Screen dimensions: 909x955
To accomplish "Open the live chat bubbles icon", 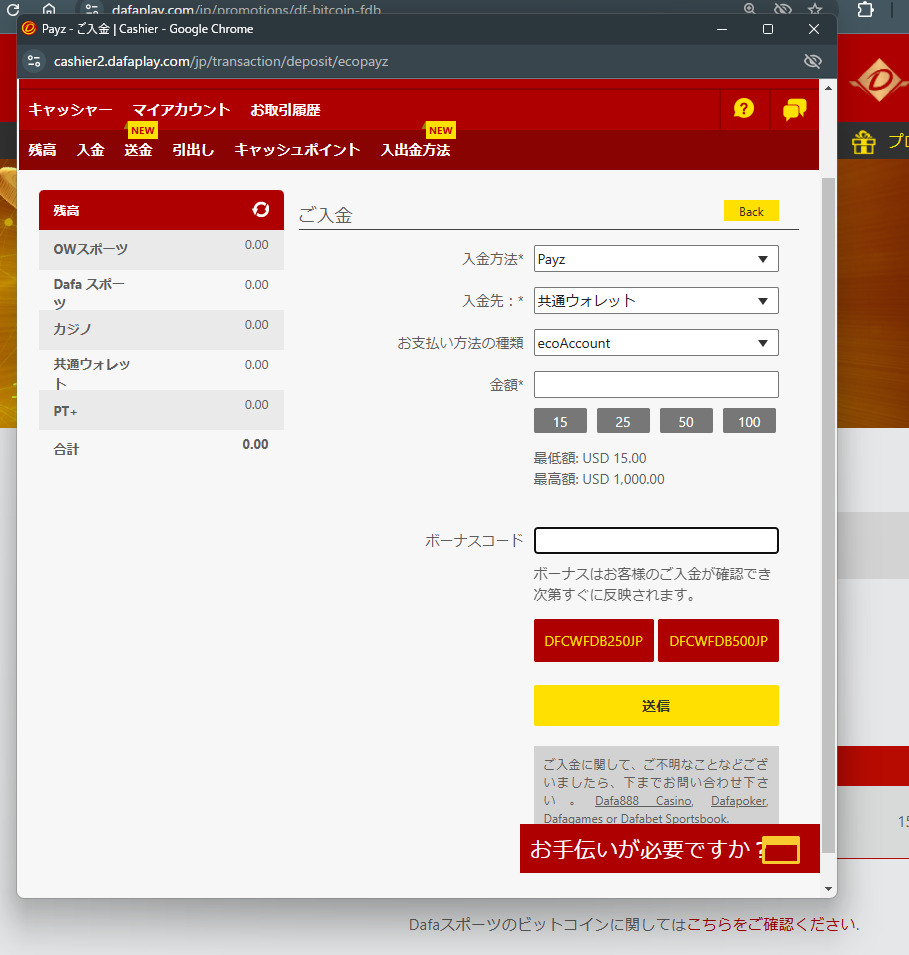I will tap(794, 110).
